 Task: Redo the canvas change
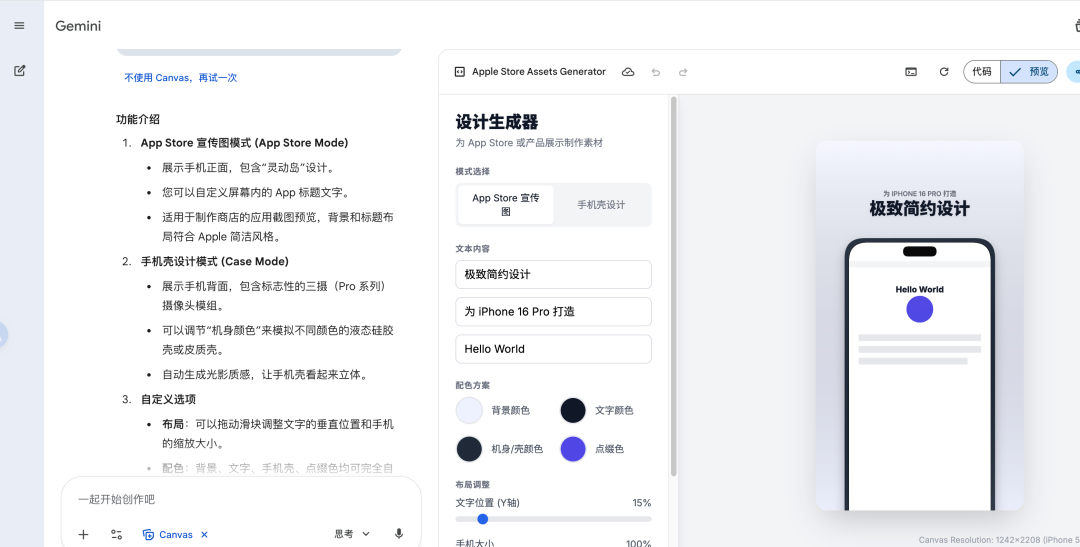(x=683, y=72)
